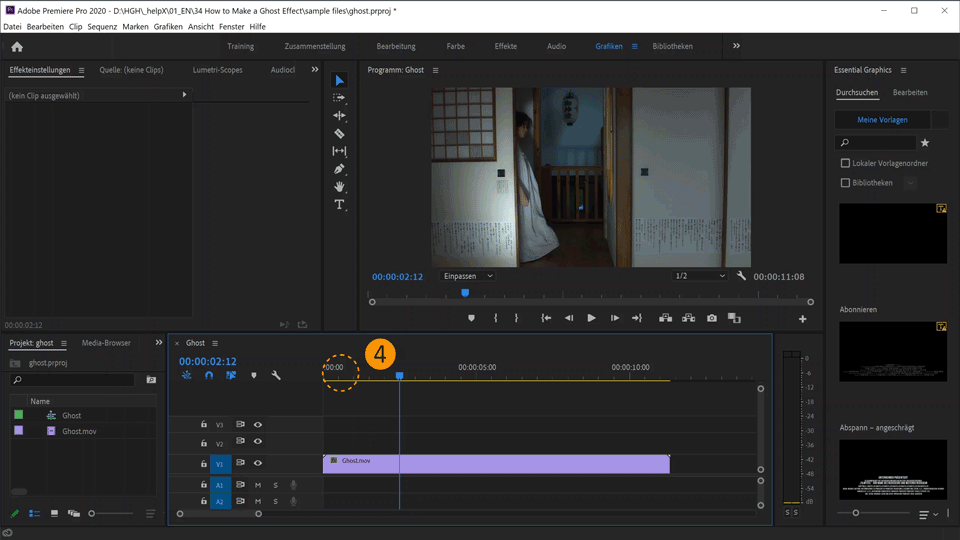Click the Meine Vorlagen button

882,120
